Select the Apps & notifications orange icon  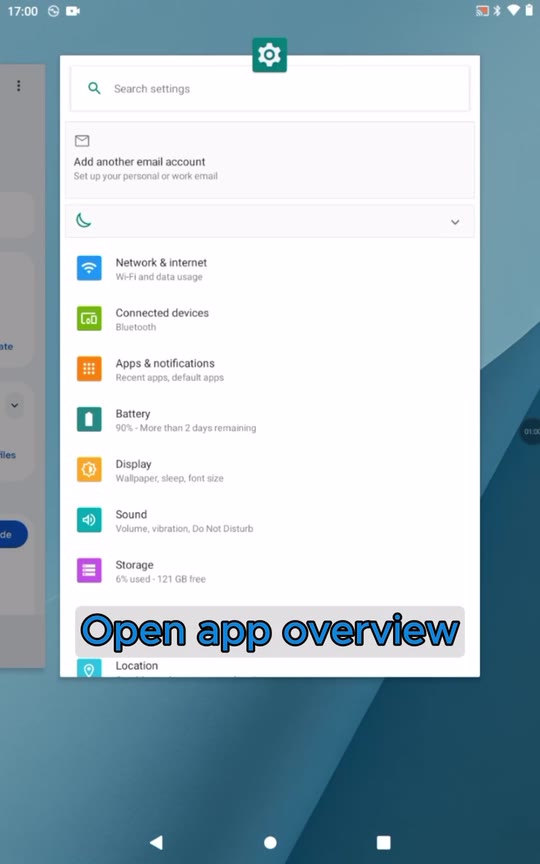point(89,369)
